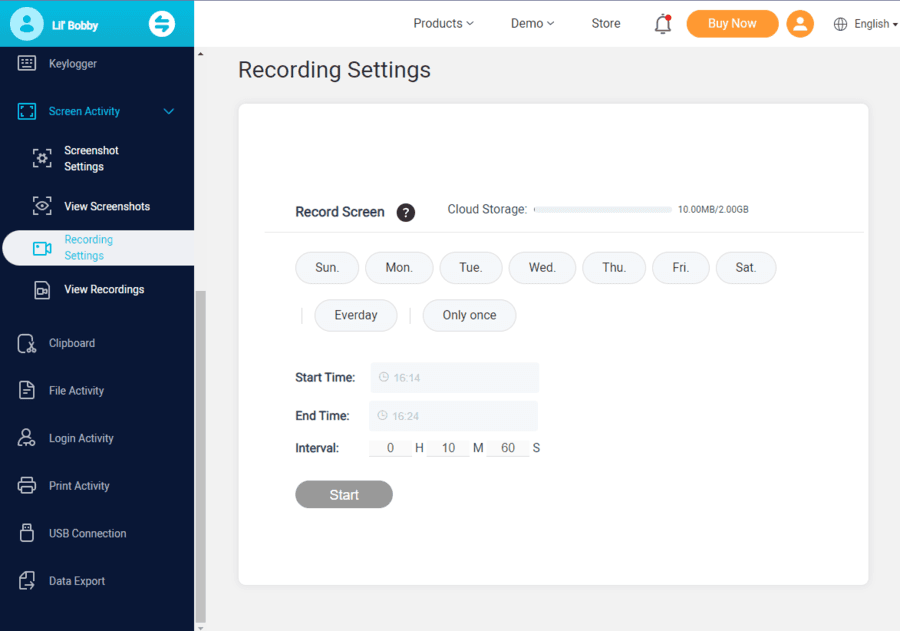Enable Only once recording mode
The height and width of the screenshot is (631, 900).
pos(469,315)
